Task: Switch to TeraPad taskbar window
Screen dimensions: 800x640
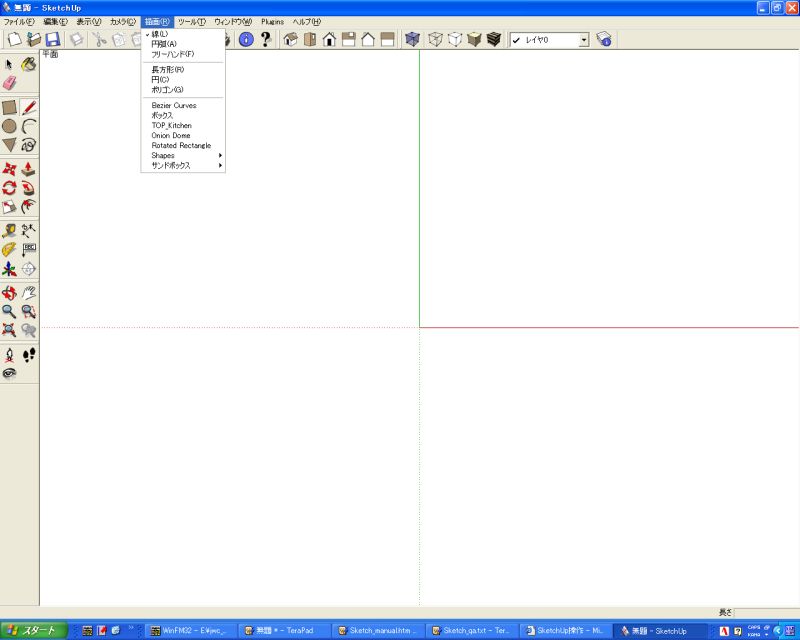Action: coord(286,631)
